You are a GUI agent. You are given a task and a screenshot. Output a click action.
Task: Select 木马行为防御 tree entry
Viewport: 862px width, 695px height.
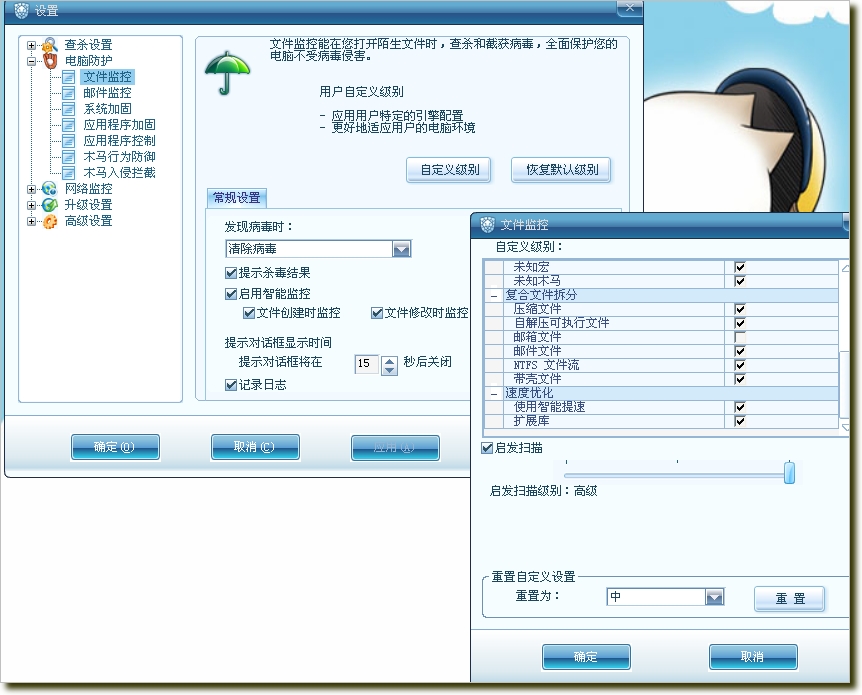click(x=119, y=157)
